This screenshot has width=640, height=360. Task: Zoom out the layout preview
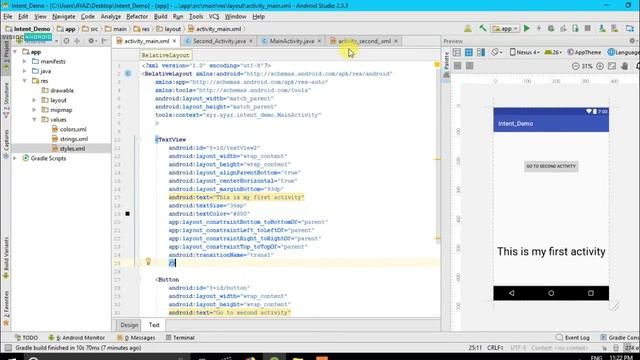coord(575,66)
